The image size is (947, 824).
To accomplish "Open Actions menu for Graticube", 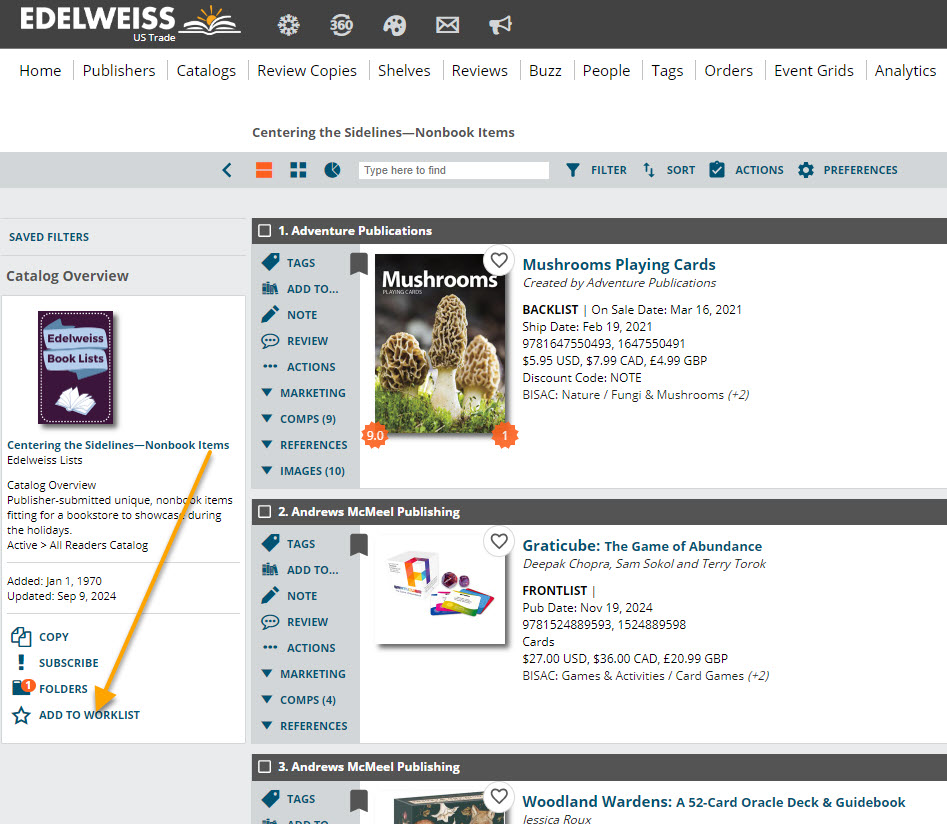I will [299, 648].
